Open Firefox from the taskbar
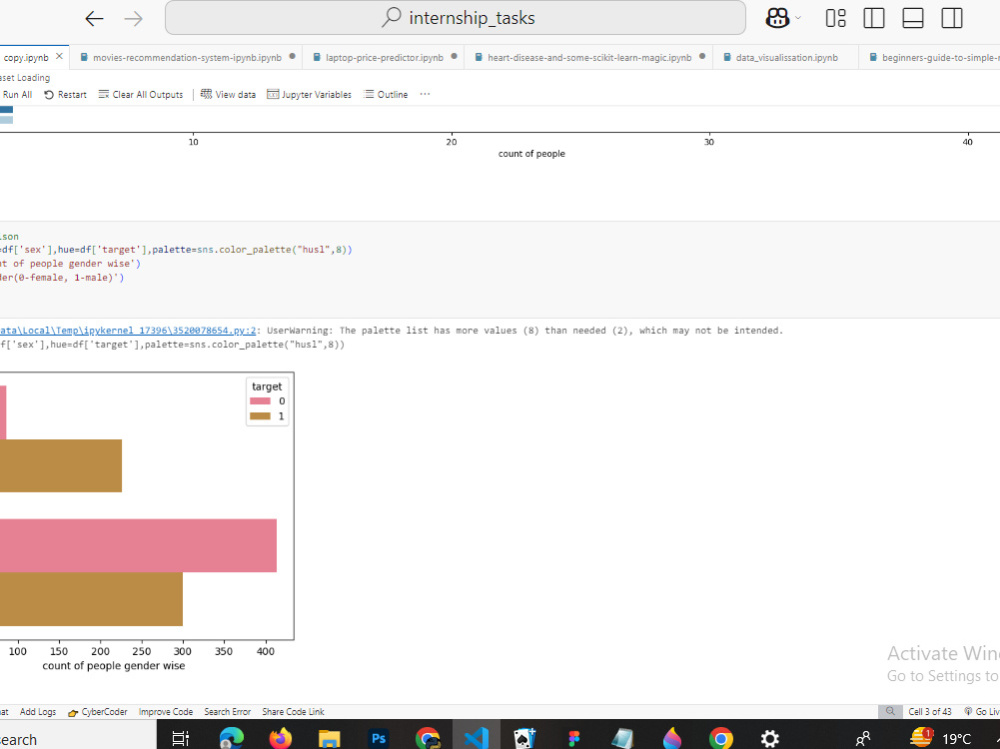 pyautogui.click(x=280, y=738)
